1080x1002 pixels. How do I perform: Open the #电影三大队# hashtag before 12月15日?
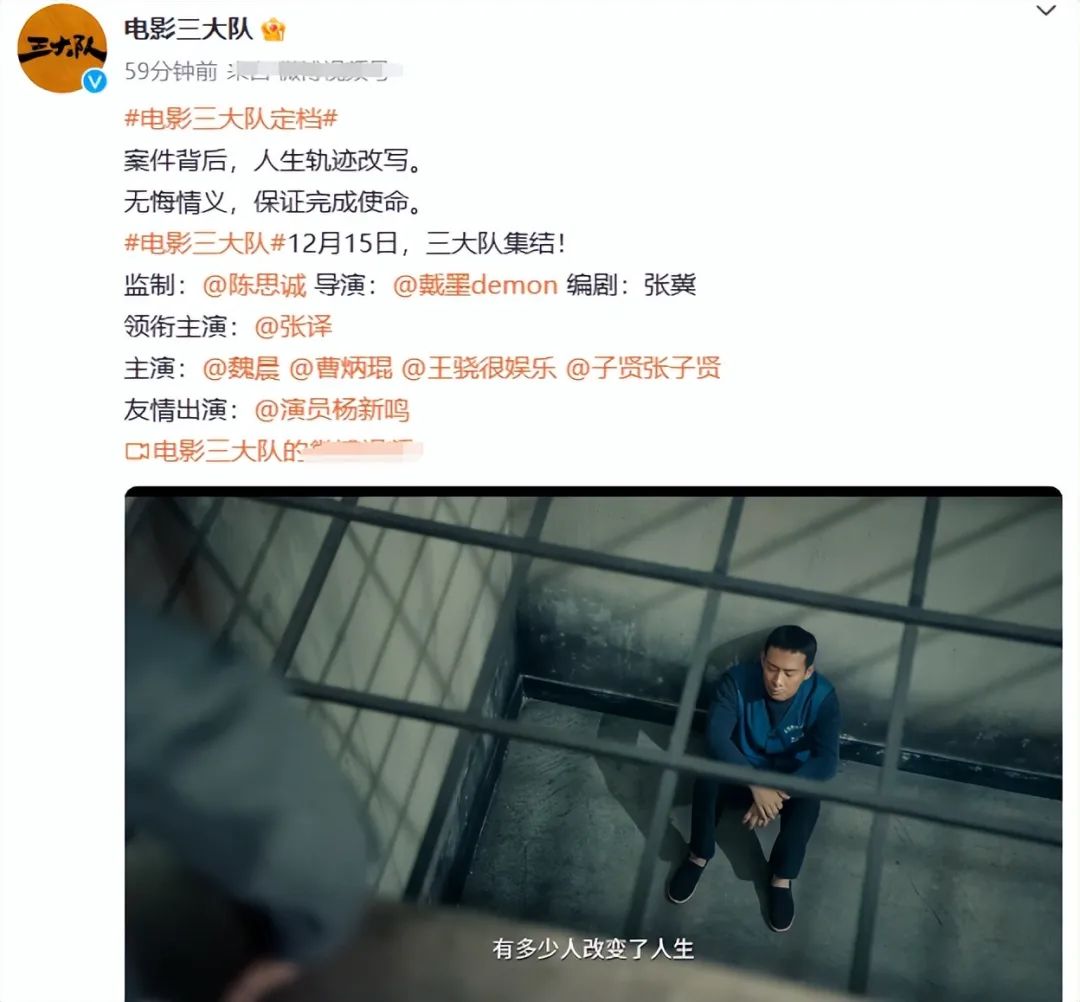coord(205,243)
